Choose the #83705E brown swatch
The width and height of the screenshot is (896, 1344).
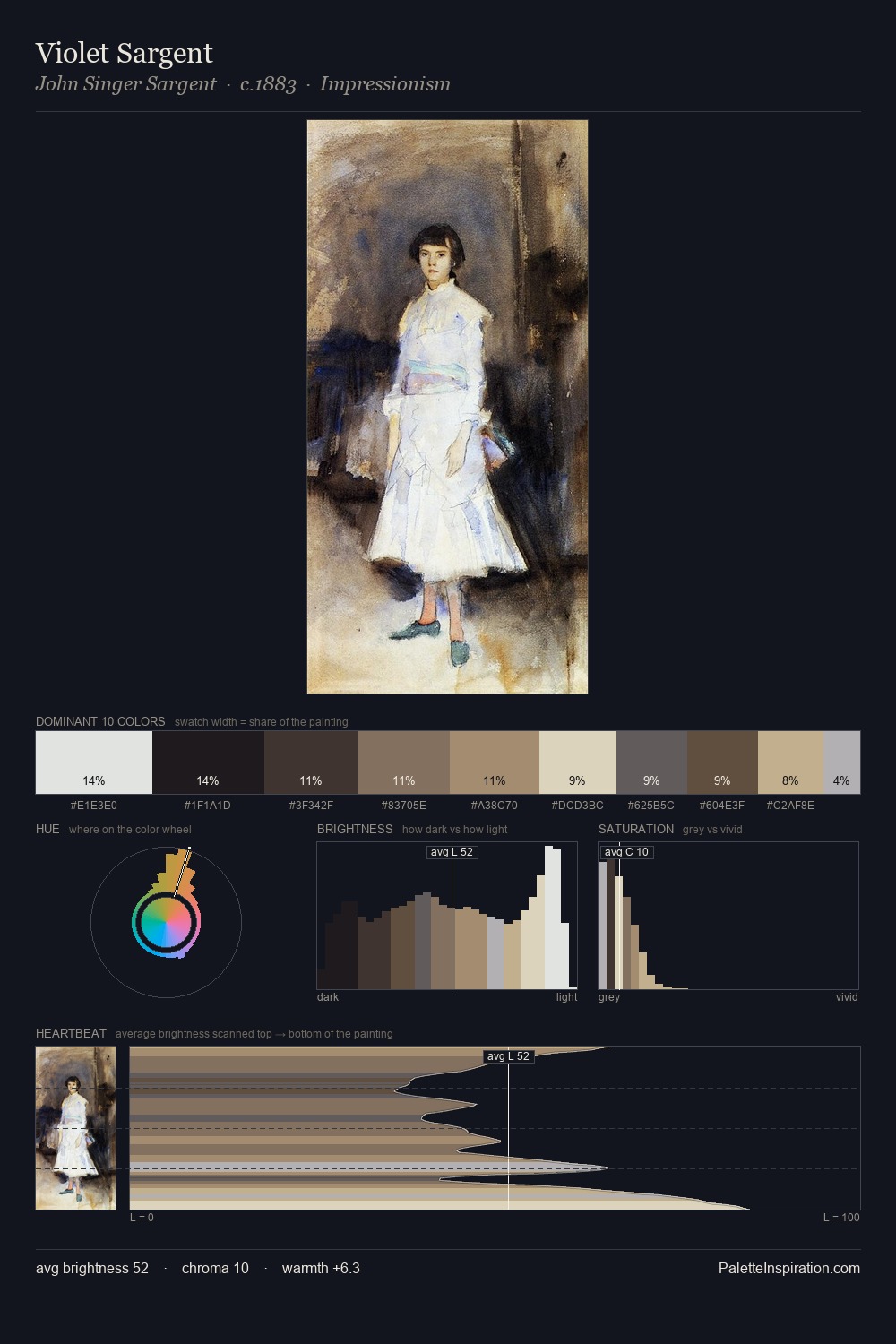point(404,762)
